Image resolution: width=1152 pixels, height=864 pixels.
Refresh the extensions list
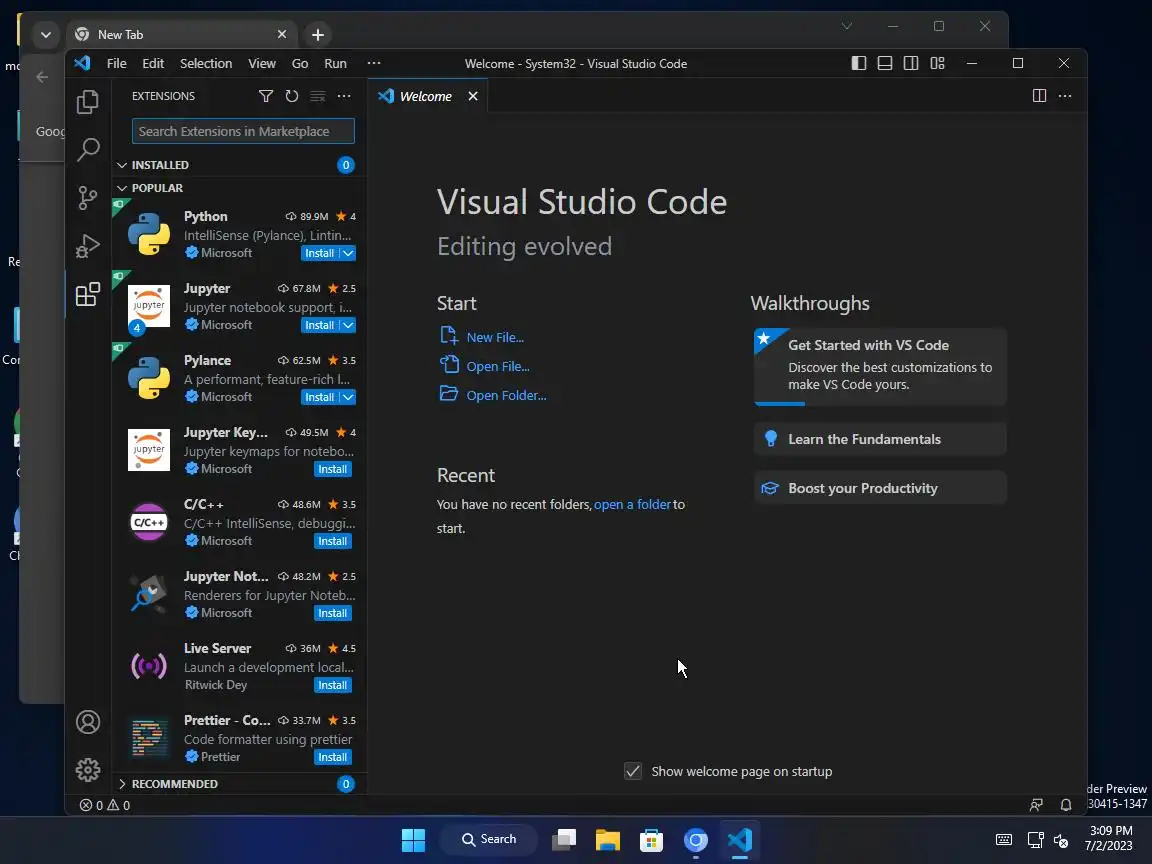tap(292, 96)
